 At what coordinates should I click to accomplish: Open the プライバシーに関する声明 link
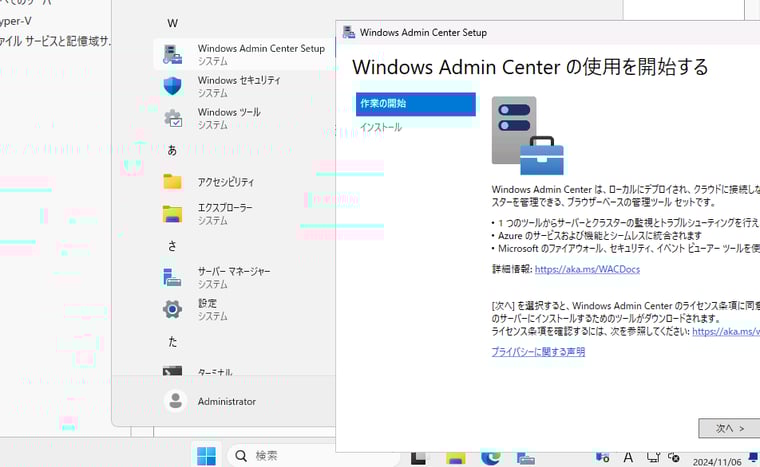538,352
